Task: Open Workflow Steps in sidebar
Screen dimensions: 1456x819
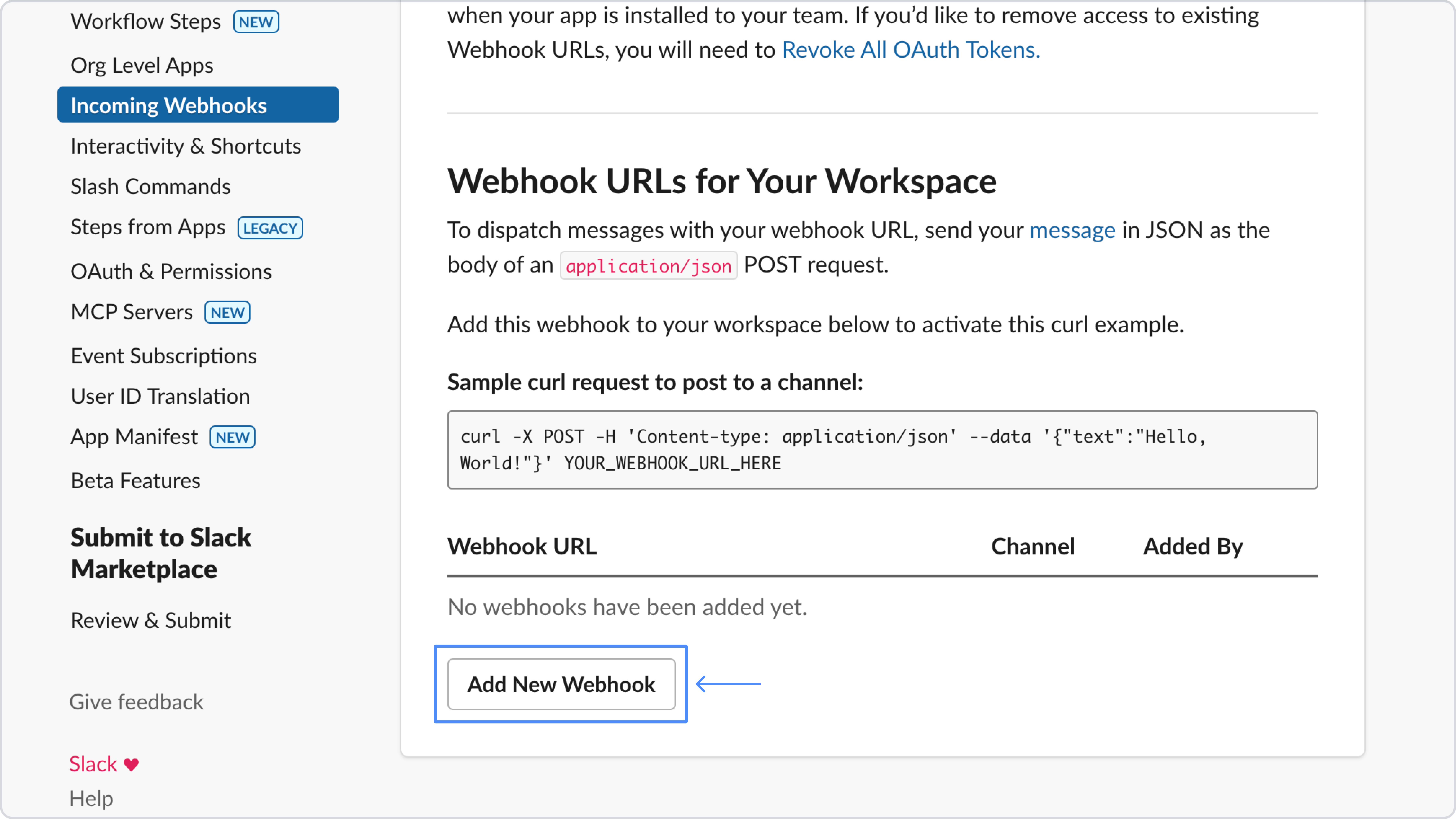Action: click(x=145, y=21)
